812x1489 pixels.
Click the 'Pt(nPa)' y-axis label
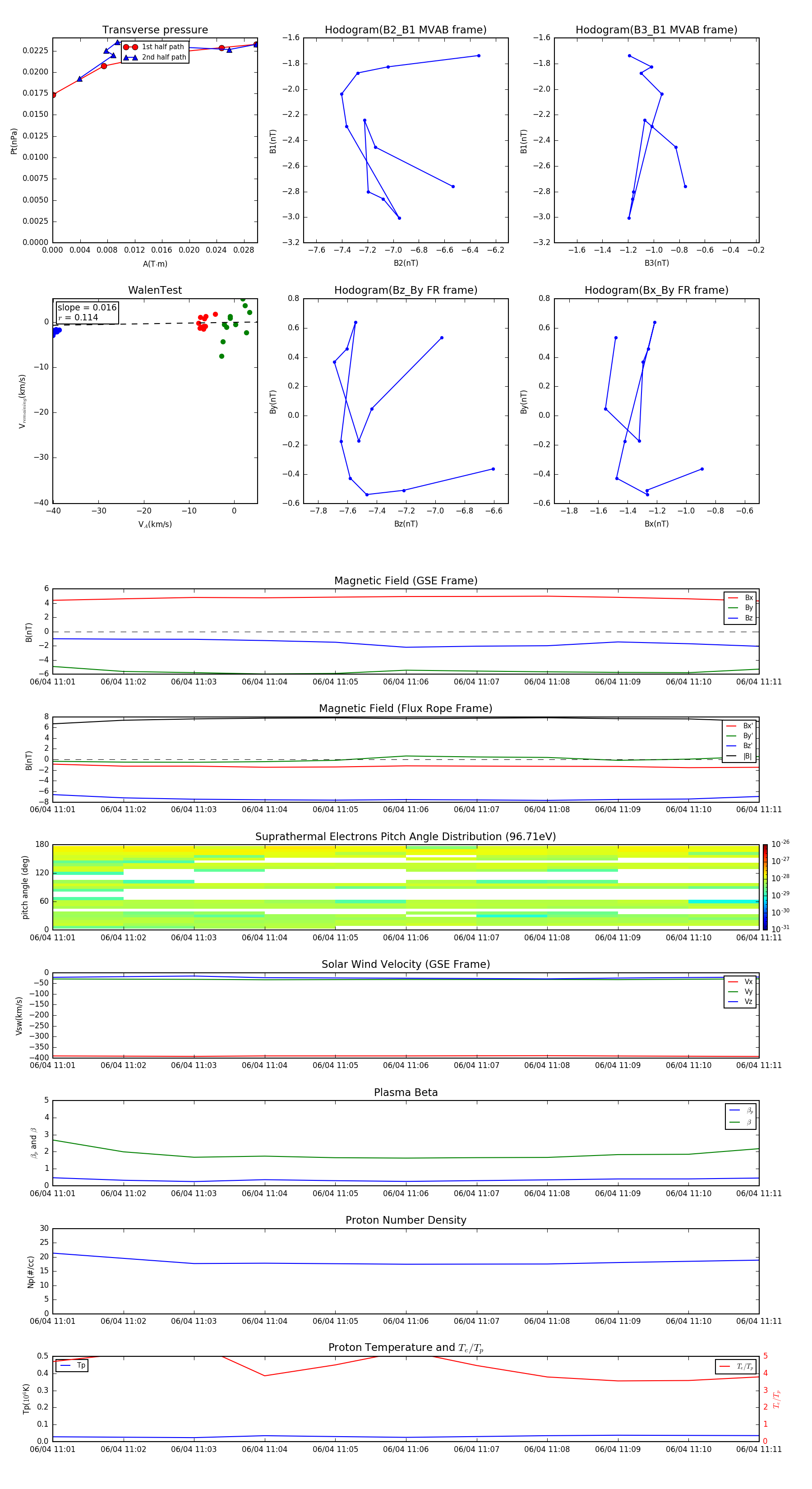[x=14, y=141]
